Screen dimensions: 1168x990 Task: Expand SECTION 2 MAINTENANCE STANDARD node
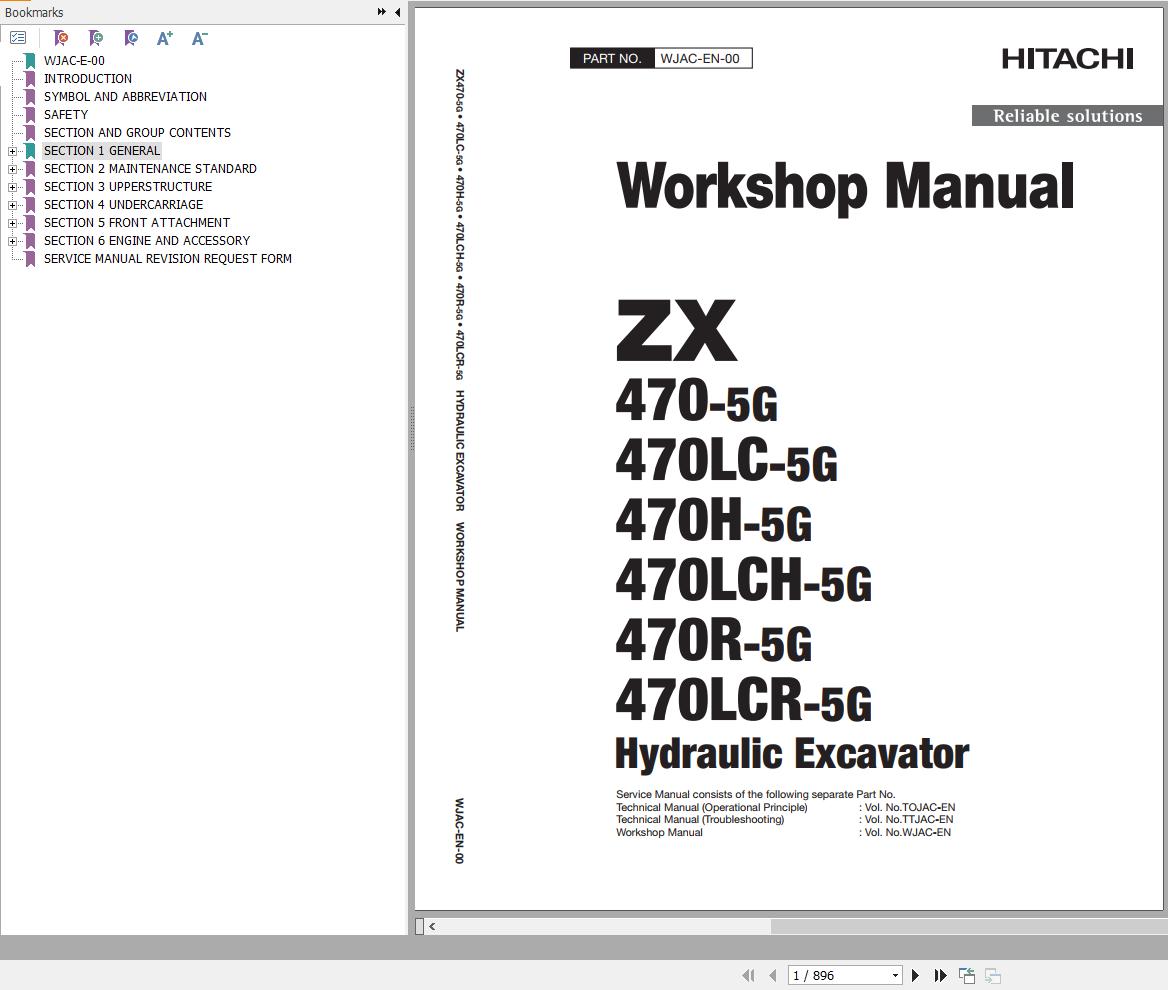12,169
